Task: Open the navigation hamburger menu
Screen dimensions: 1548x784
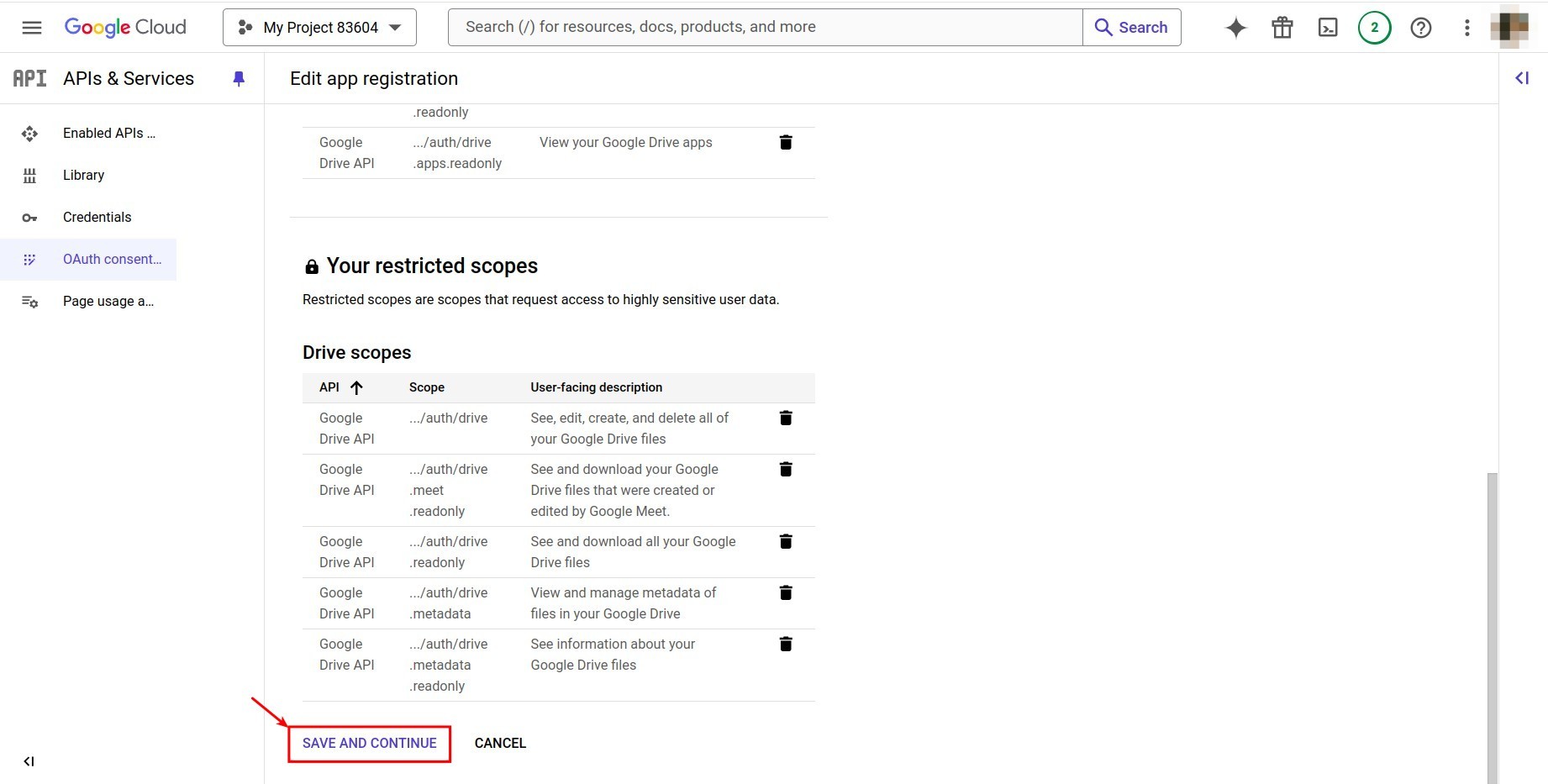Action: click(x=31, y=27)
